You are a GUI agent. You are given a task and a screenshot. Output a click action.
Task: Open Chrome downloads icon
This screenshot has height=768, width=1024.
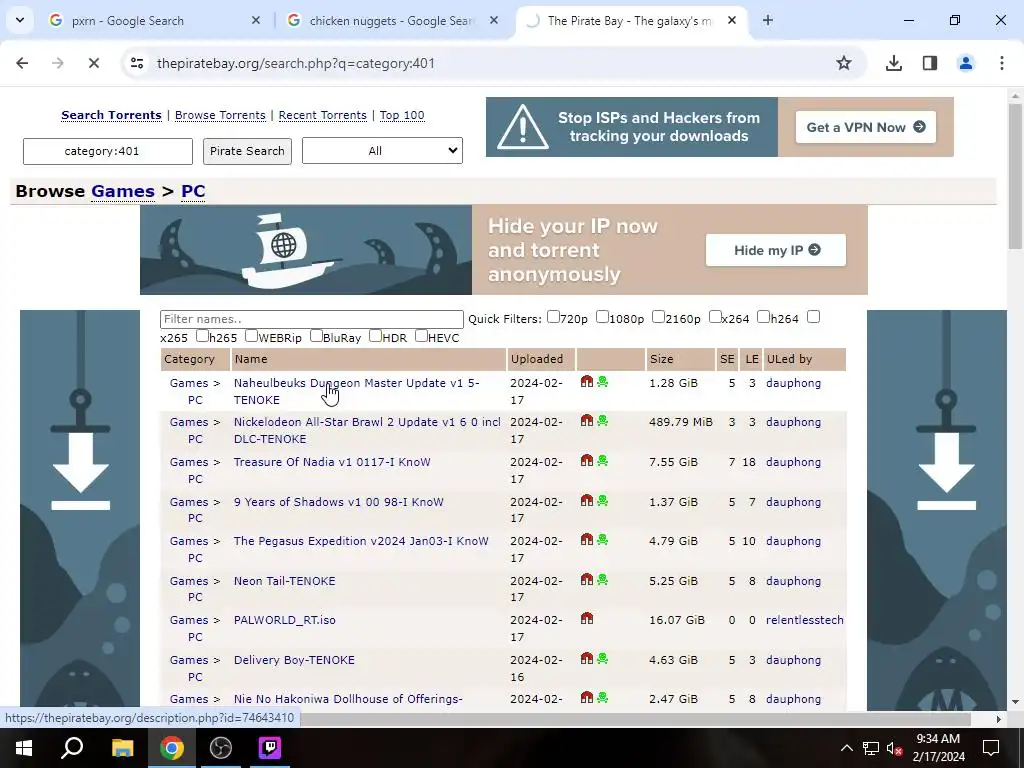point(893,63)
